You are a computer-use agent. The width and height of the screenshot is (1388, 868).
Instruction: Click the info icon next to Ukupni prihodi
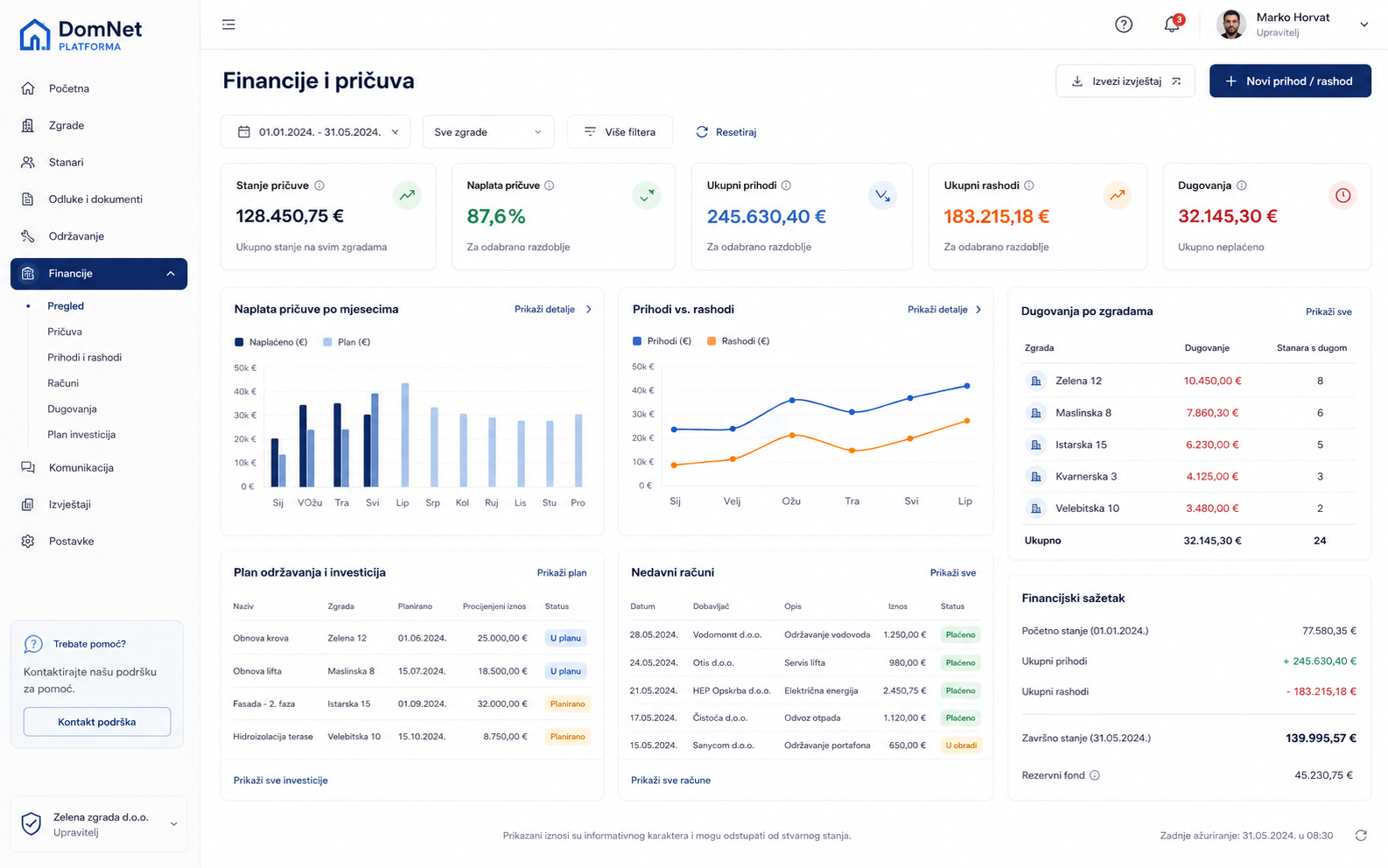click(x=786, y=185)
